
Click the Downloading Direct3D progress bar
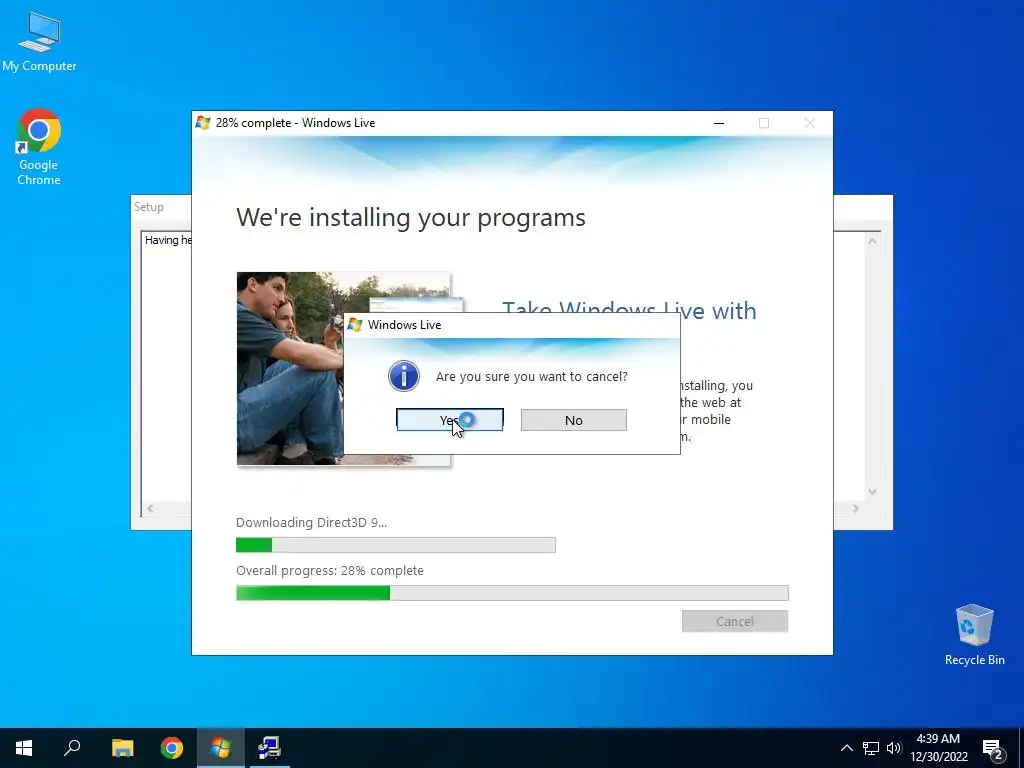396,545
